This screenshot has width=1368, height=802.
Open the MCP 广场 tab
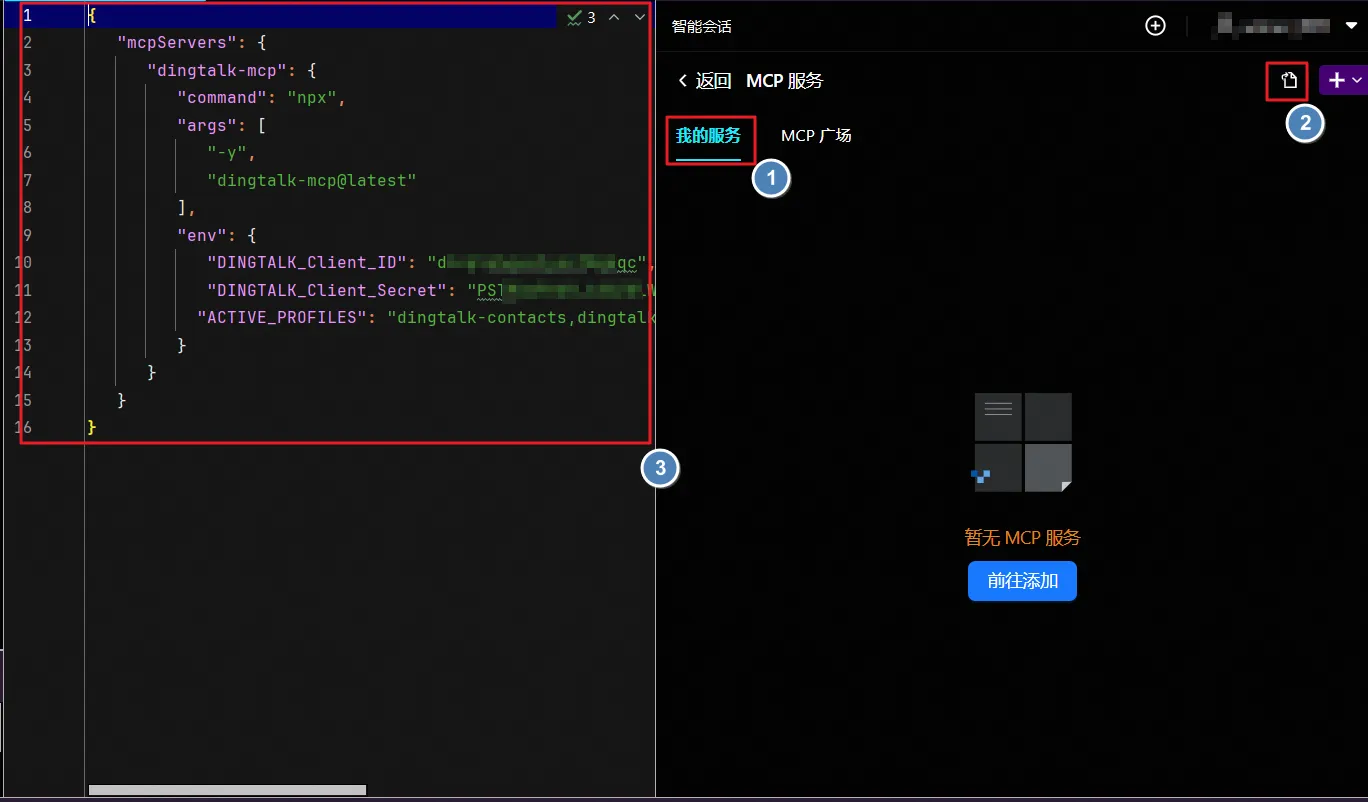tap(816, 136)
